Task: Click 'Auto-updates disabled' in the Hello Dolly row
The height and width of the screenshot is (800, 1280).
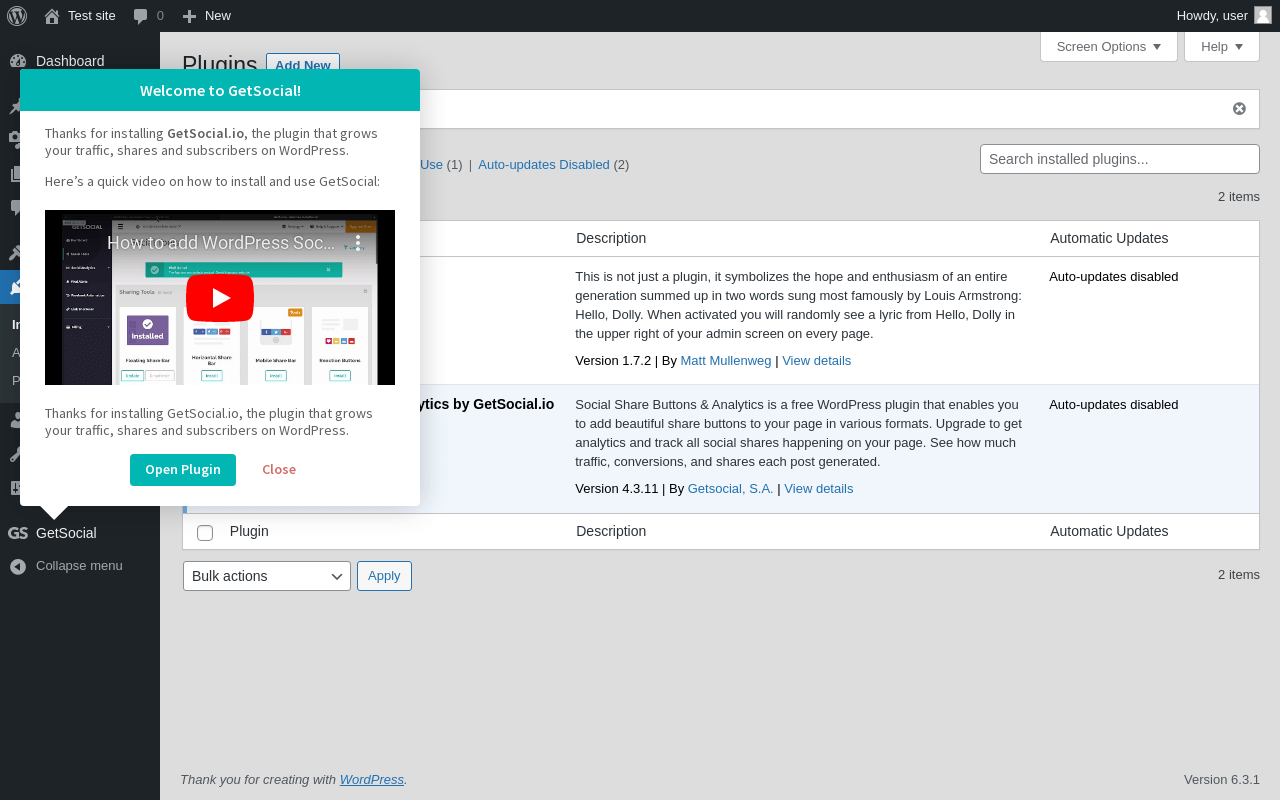Action: click(1114, 277)
